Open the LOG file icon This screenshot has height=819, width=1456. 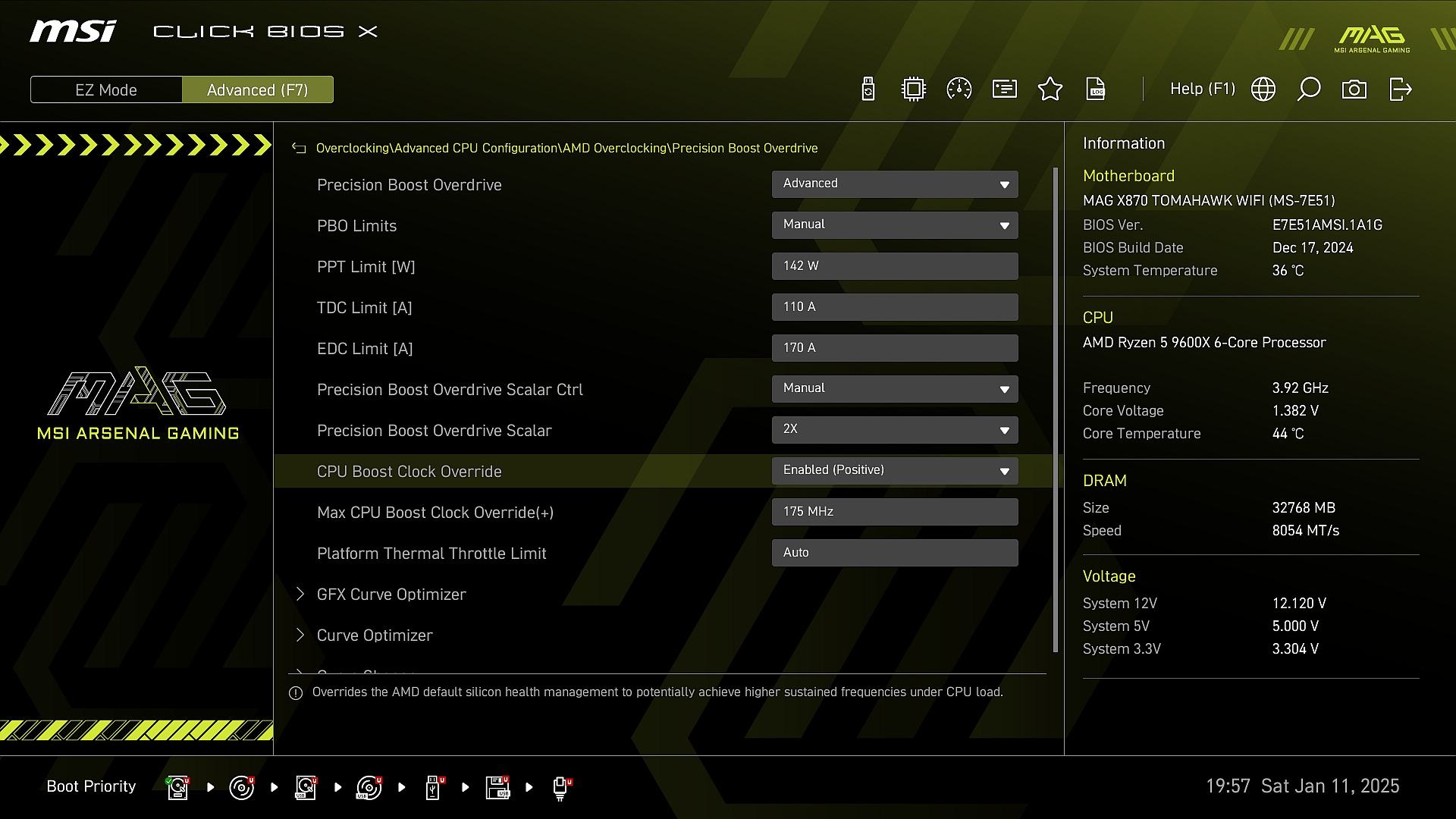1096,89
